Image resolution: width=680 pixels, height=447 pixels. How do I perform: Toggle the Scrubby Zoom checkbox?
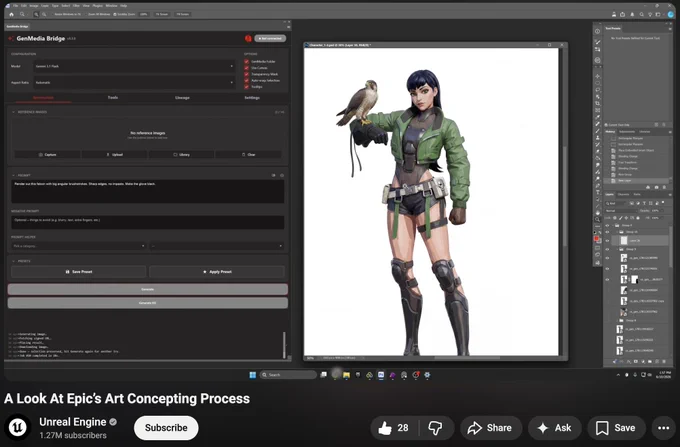pyautogui.click(x=114, y=14)
